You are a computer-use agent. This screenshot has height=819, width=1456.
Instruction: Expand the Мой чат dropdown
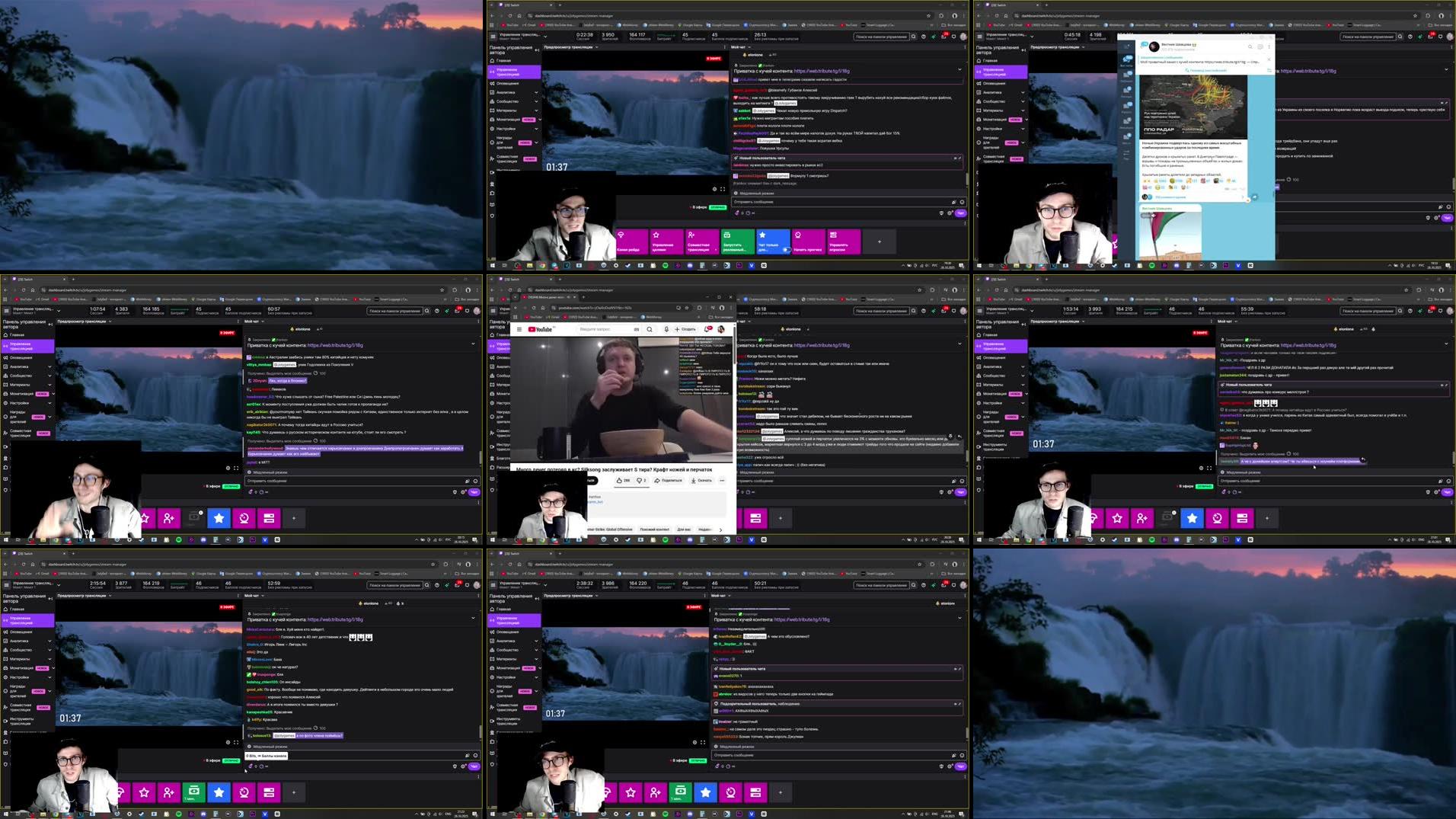749,46
